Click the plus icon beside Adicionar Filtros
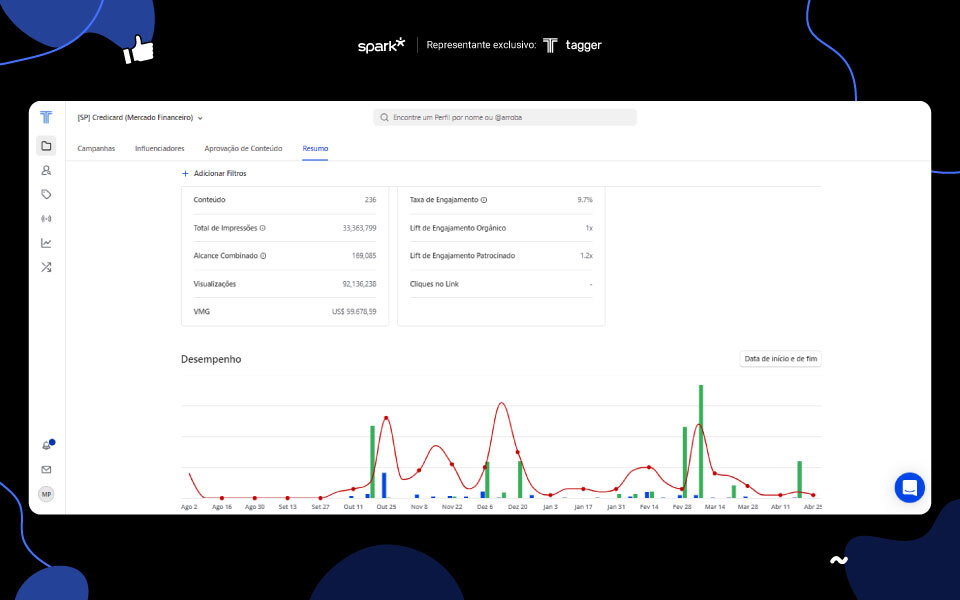This screenshot has height=600, width=960. (185, 174)
